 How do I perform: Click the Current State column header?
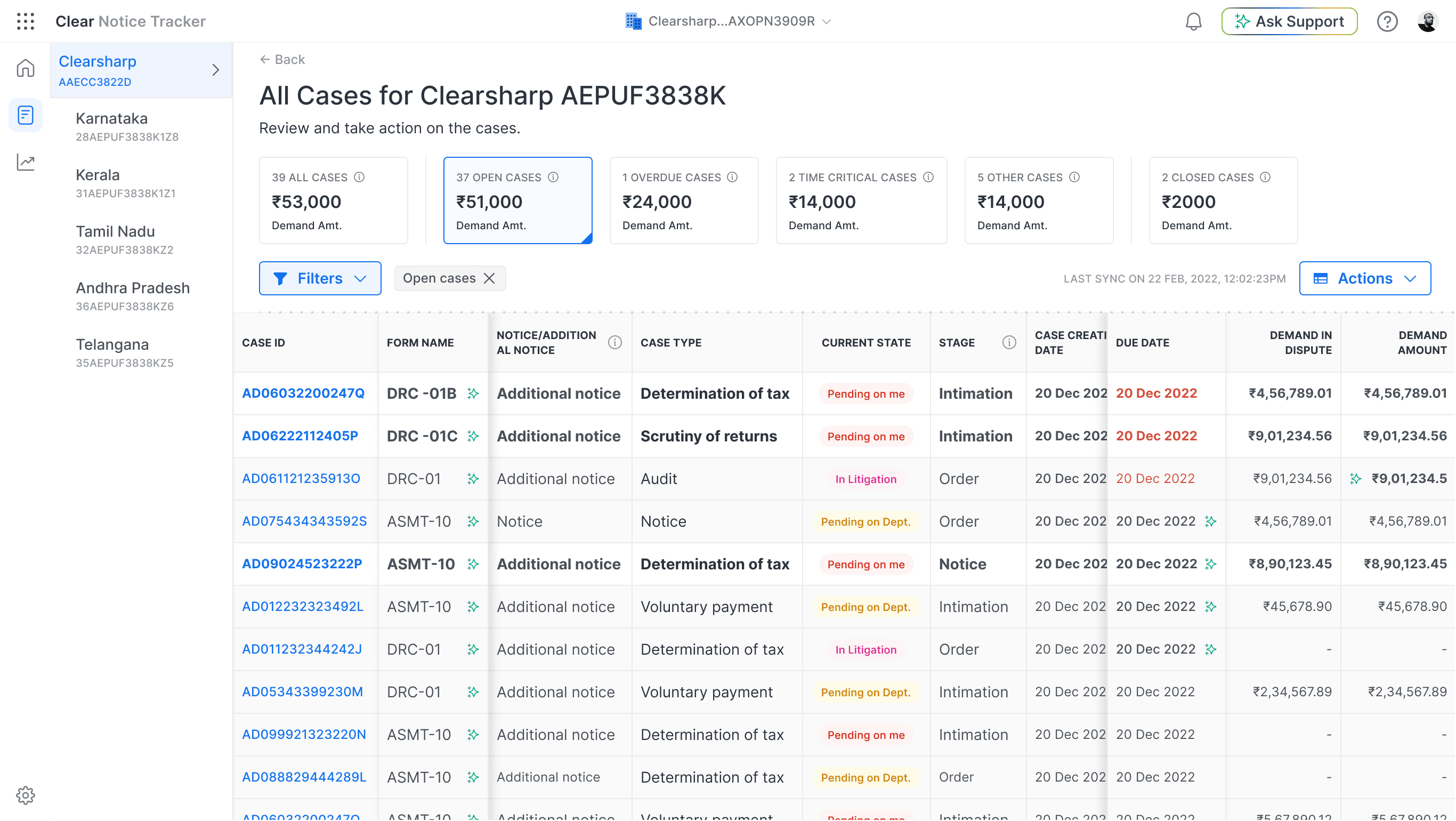click(866, 343)
